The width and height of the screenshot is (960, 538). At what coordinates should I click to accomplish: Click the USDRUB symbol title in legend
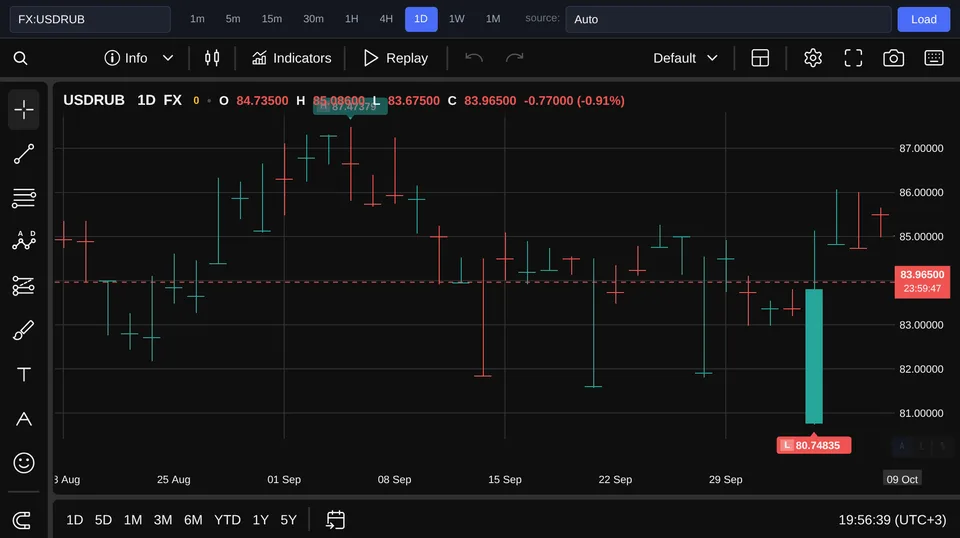tap(94, 100)
